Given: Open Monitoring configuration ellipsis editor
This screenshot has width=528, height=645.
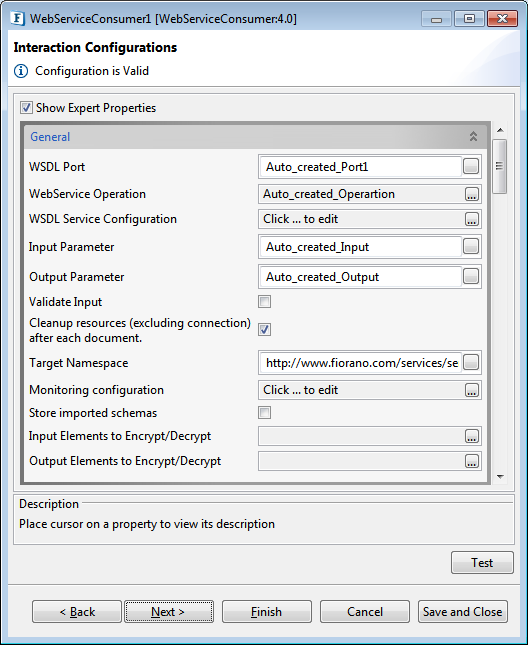Looking at the screenshot, I should [x=472, y=390].
